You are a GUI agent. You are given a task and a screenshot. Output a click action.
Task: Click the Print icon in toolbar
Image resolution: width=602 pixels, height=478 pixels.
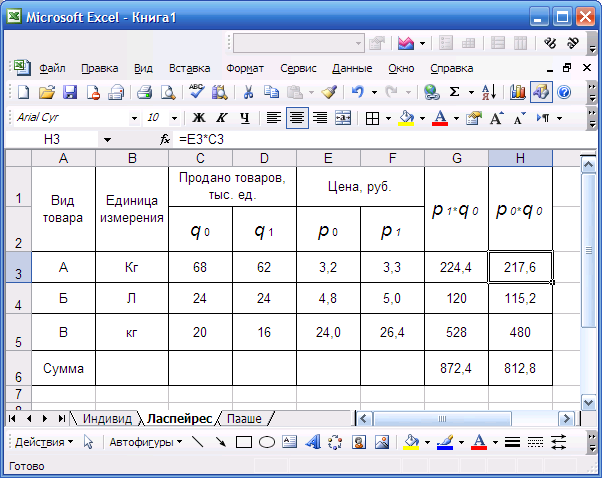click(x=144, y=92)
